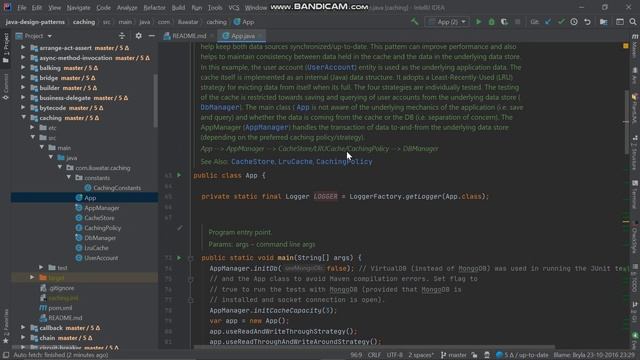Screen dimensions: 640x360
Task: Click the Stop square icon in the toolbar
Action: pyautogui.click(x=518, y=22)
